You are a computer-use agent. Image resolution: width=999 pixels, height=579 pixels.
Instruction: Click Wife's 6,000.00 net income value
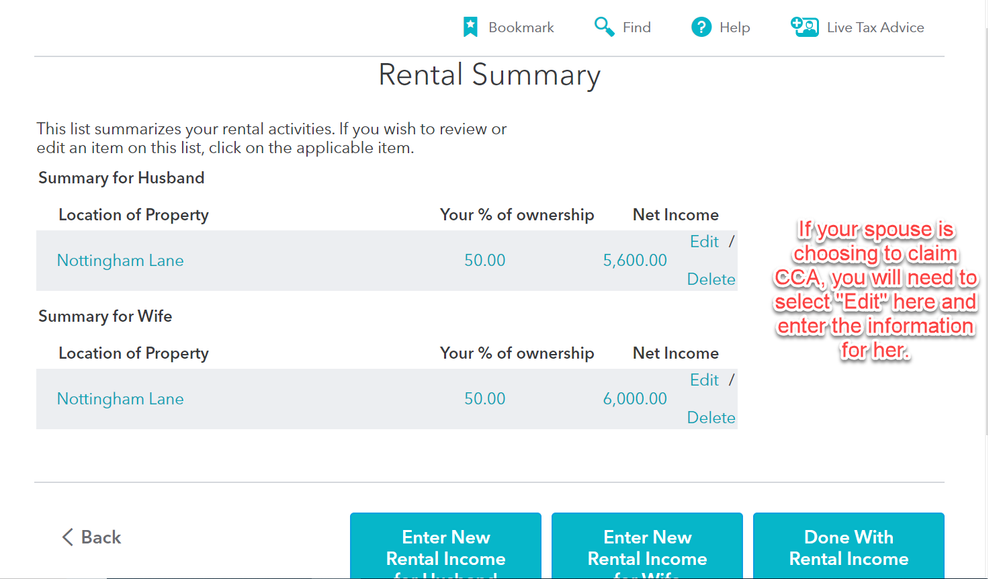(635, 399)
